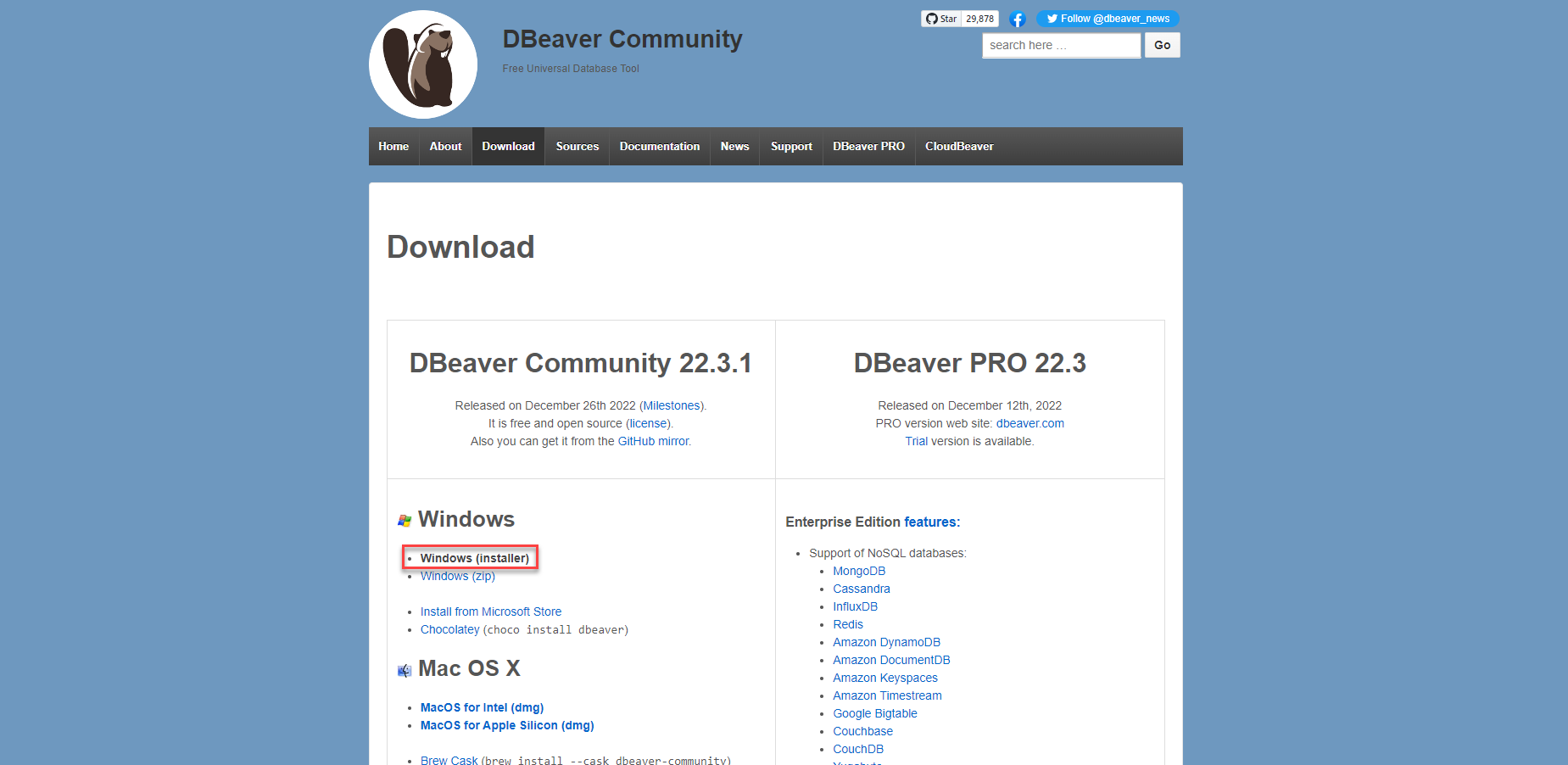Open Install from Microsoft Store link
This screenshot has height=765, width=1568.
coord(491,611)
